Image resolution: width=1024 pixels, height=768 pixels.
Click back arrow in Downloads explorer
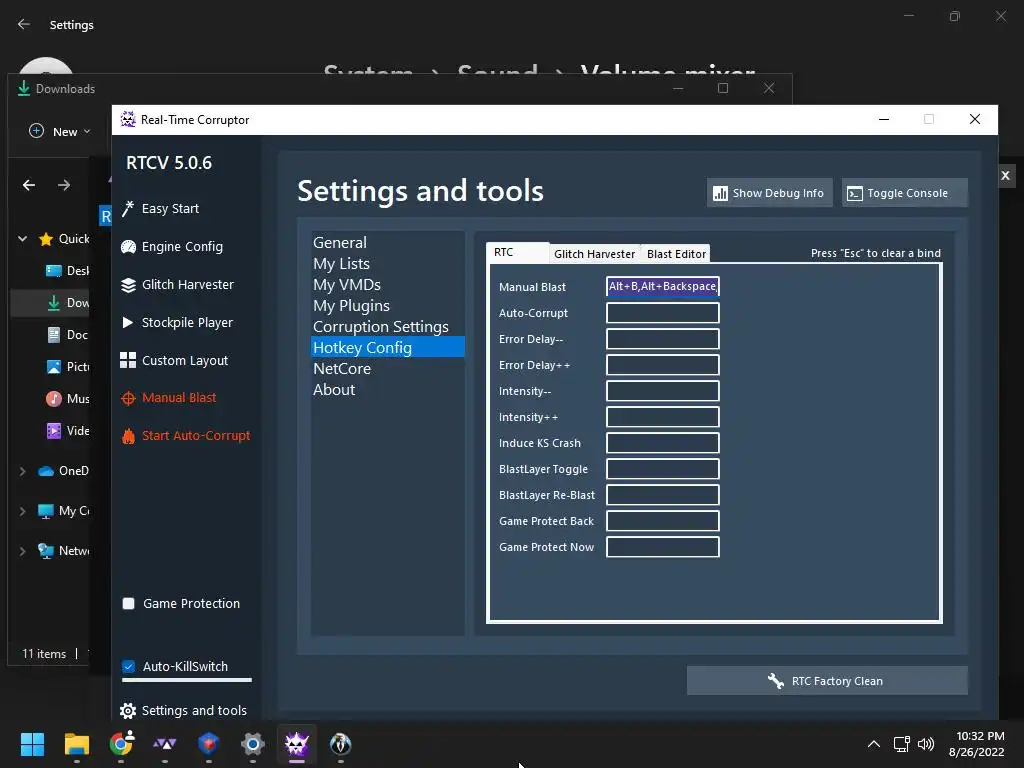coord(29,185)
